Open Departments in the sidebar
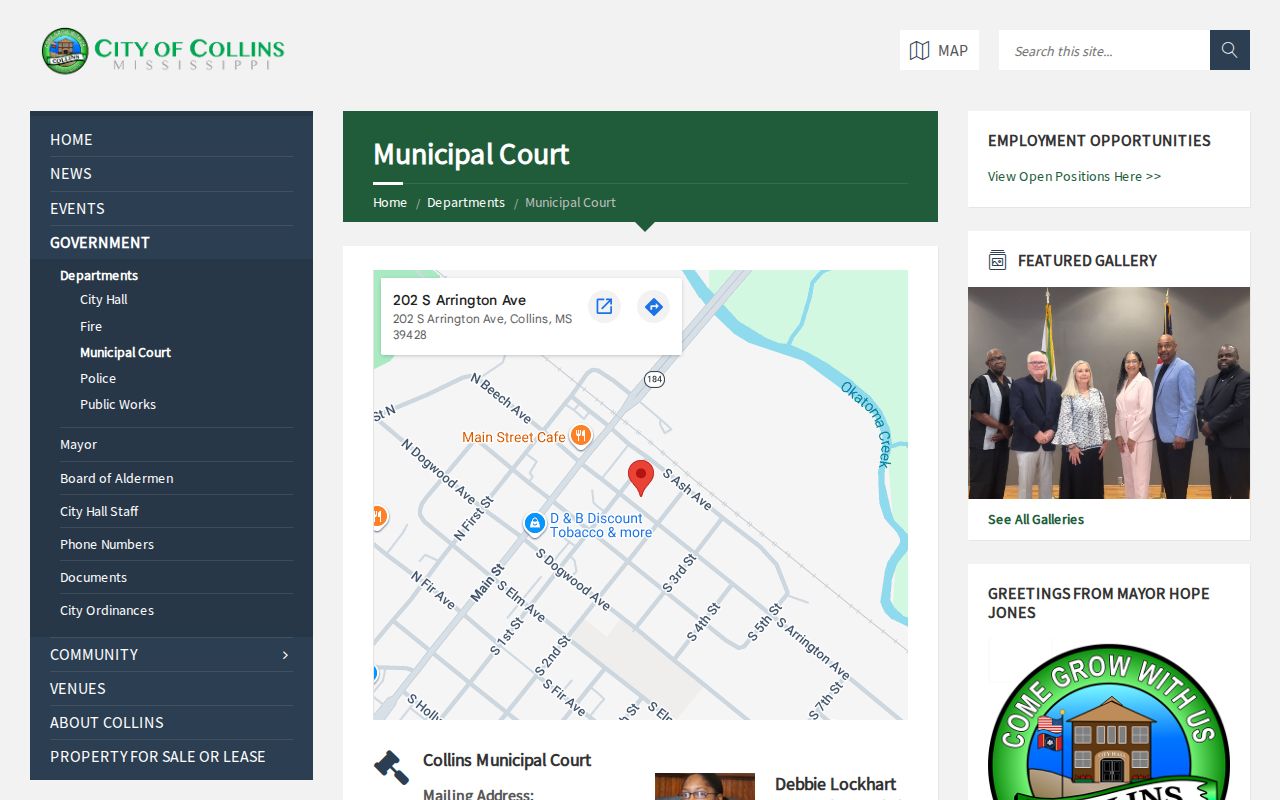Viewport: 1280px width, 800px height. pyautogui.click(x=99, y=275)
